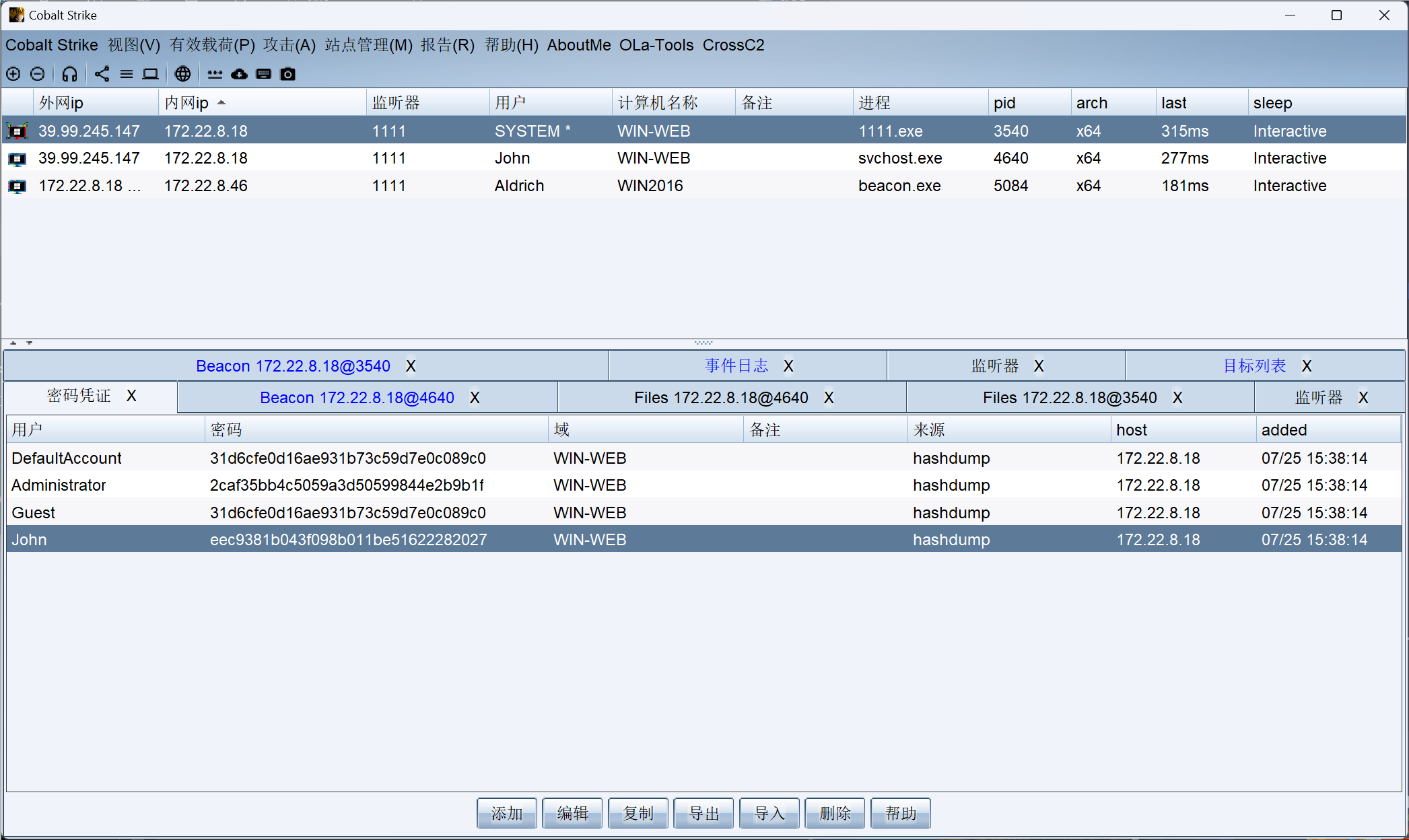Open the Cobalt Strike menu
Image resolution: width=1409 pixels, height=840 pixels.
pos(52,45)
